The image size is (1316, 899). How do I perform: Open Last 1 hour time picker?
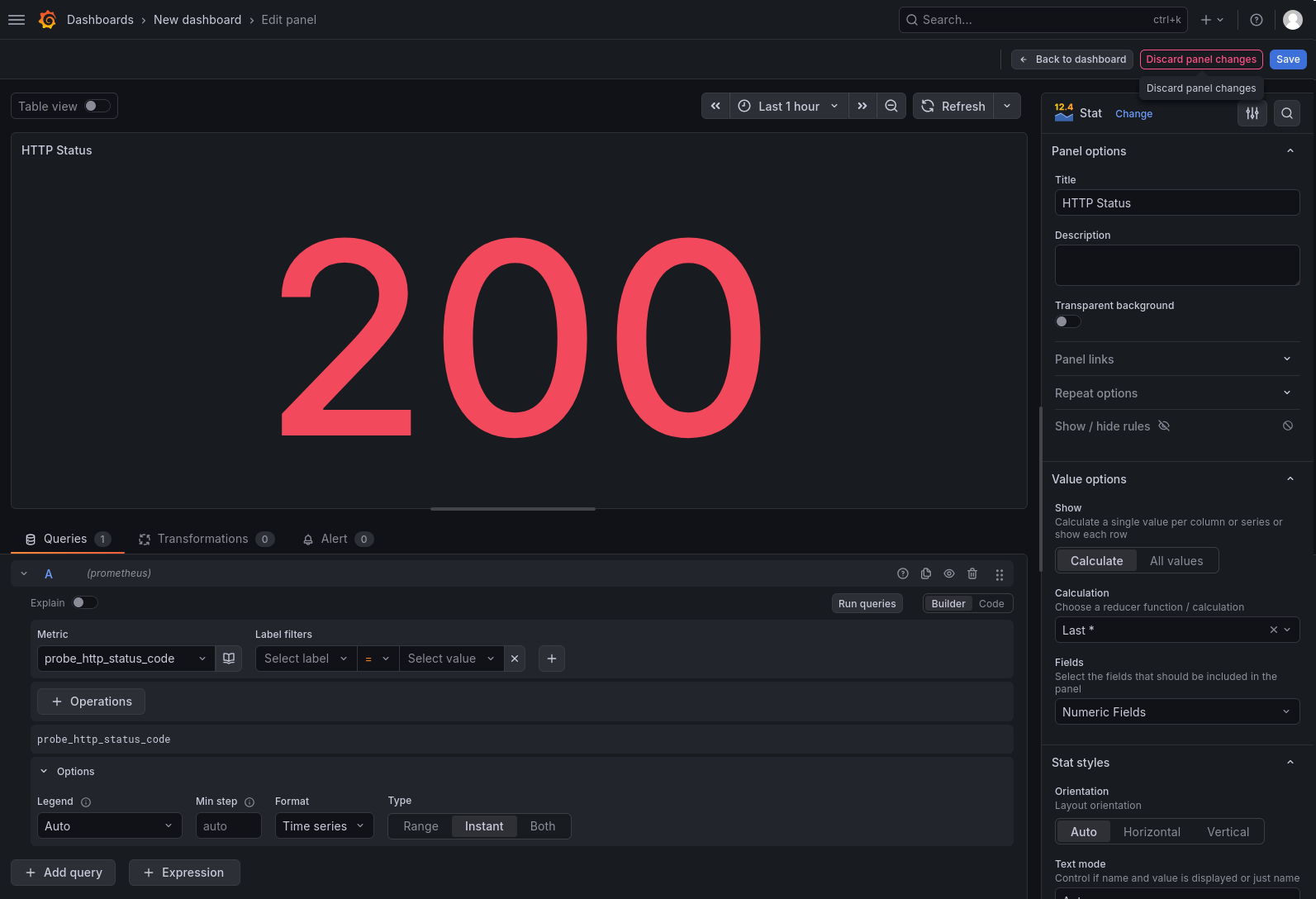coord(789,106)
